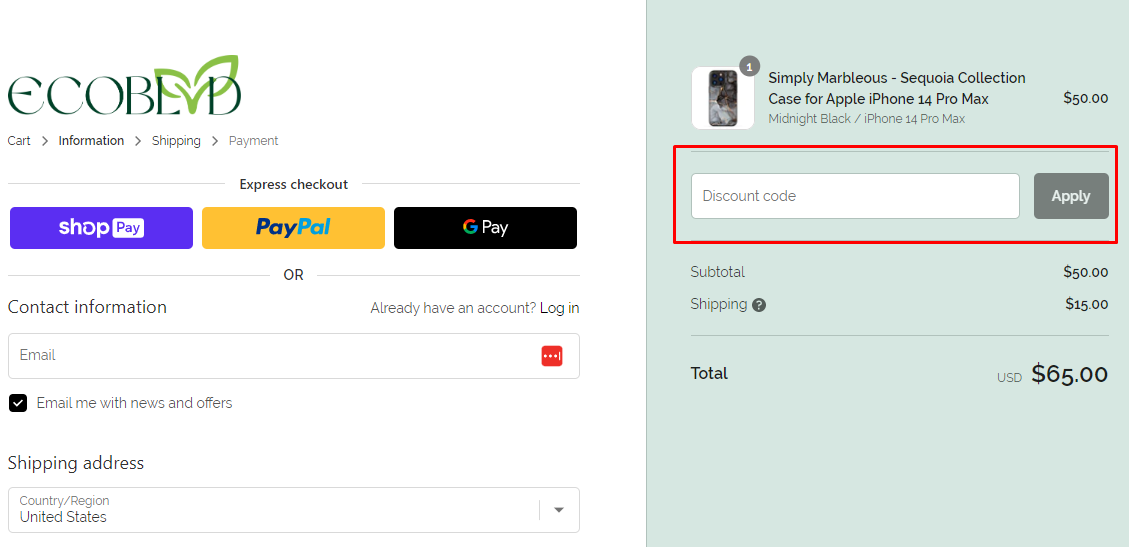Click the 'Already have an account?' text
The height and width of the screenshot is (547, 1129).
[454, 308]
